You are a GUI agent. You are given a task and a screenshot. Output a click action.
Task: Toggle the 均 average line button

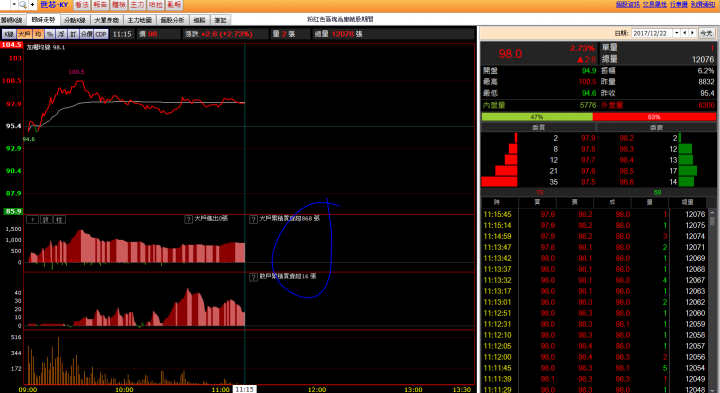tap(38, 34)
